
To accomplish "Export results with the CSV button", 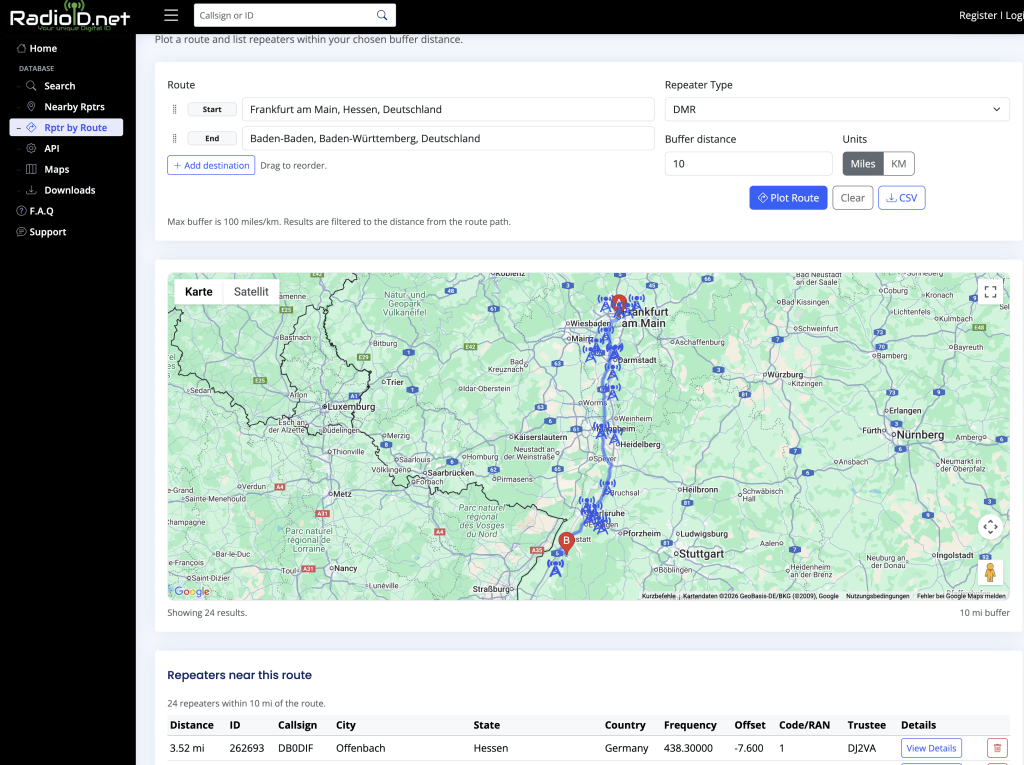I will 901,198.
